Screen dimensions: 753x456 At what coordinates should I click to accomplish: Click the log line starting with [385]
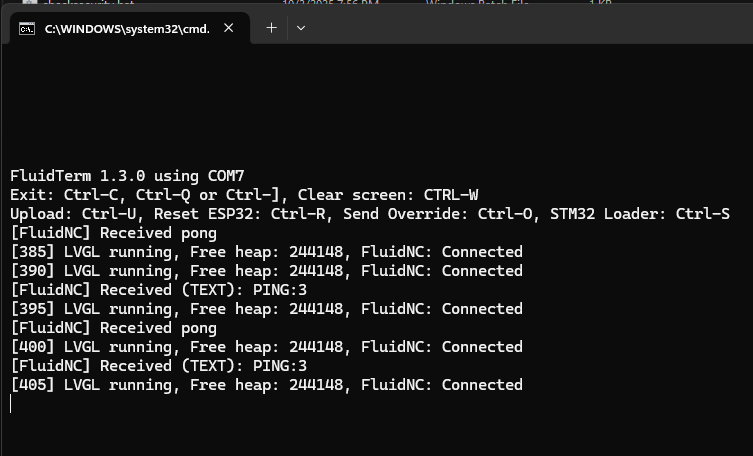click(266, 252)
